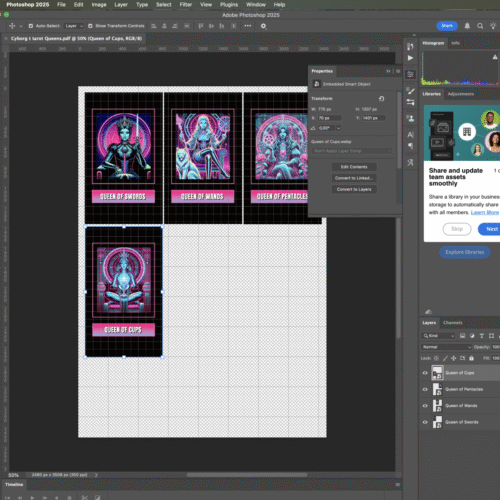Hide the Queen of Swords layer
Screen dimensions: 500x500
click(x=425, y=422)
